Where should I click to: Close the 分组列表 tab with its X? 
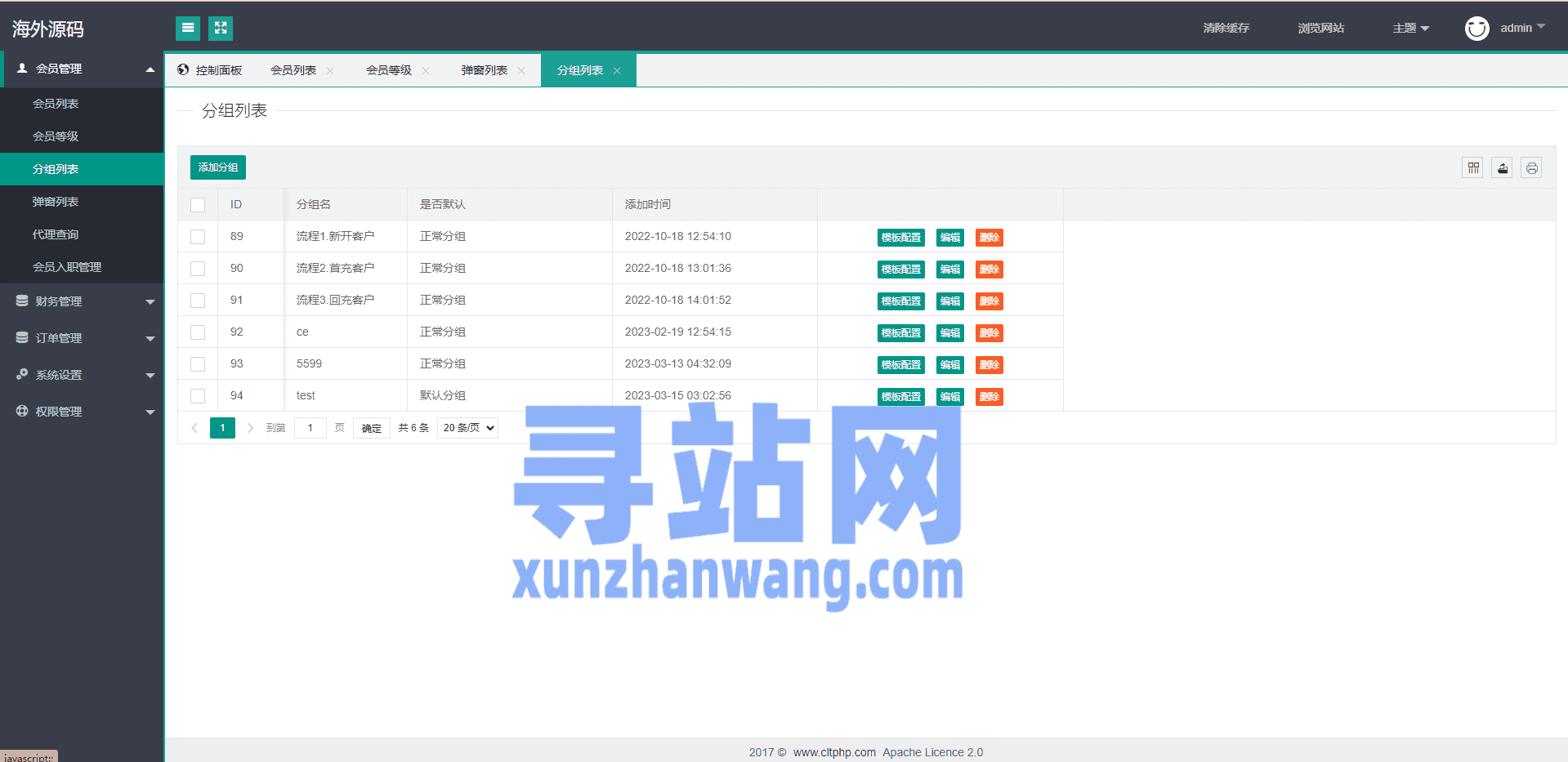(x=617, y=71)
